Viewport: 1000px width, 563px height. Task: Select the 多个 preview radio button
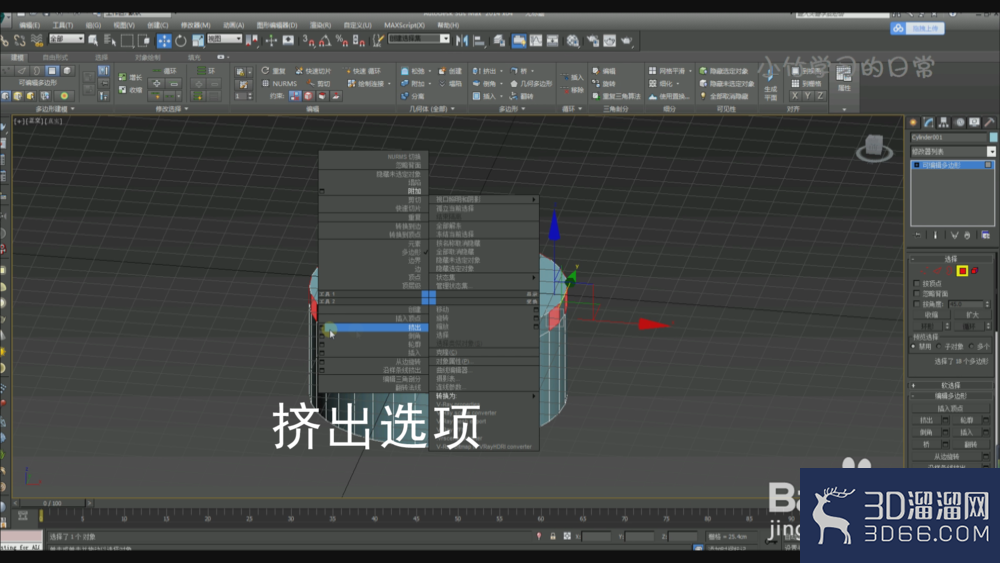(x=971, y=346)
